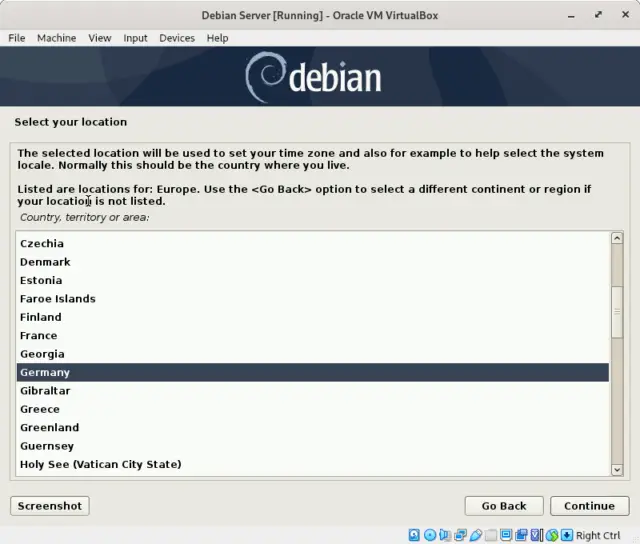Open the Input menu
Screen dimensions: 640x544
[x=135, y=38]
